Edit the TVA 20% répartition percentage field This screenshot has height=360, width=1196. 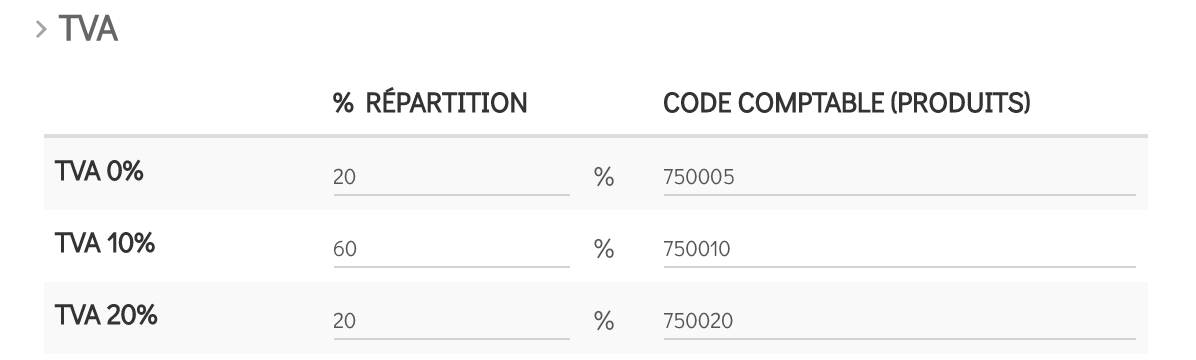(x=451, y=320)
